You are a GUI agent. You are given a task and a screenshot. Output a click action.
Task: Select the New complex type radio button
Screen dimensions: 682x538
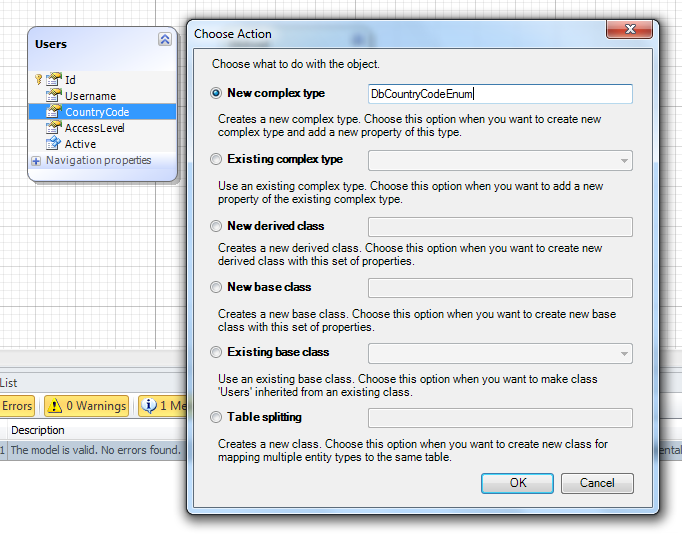[216, 93]
